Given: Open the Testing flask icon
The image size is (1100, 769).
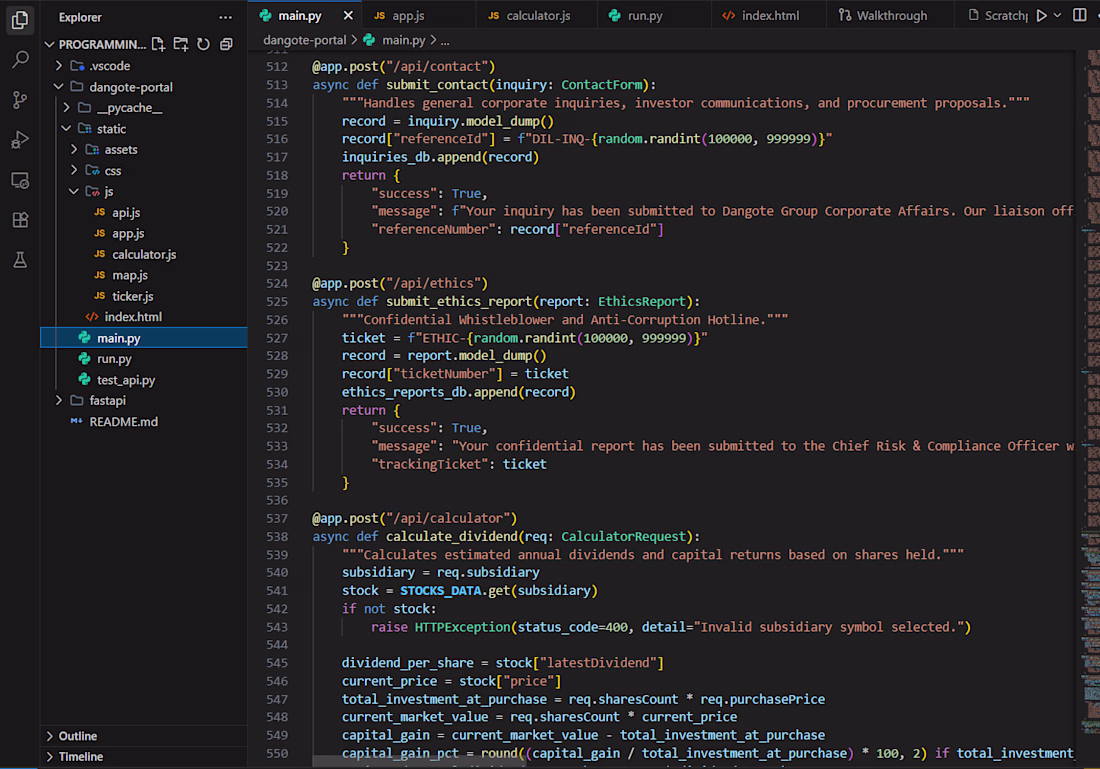Looking at the screenshot, I should coord(20,260).
